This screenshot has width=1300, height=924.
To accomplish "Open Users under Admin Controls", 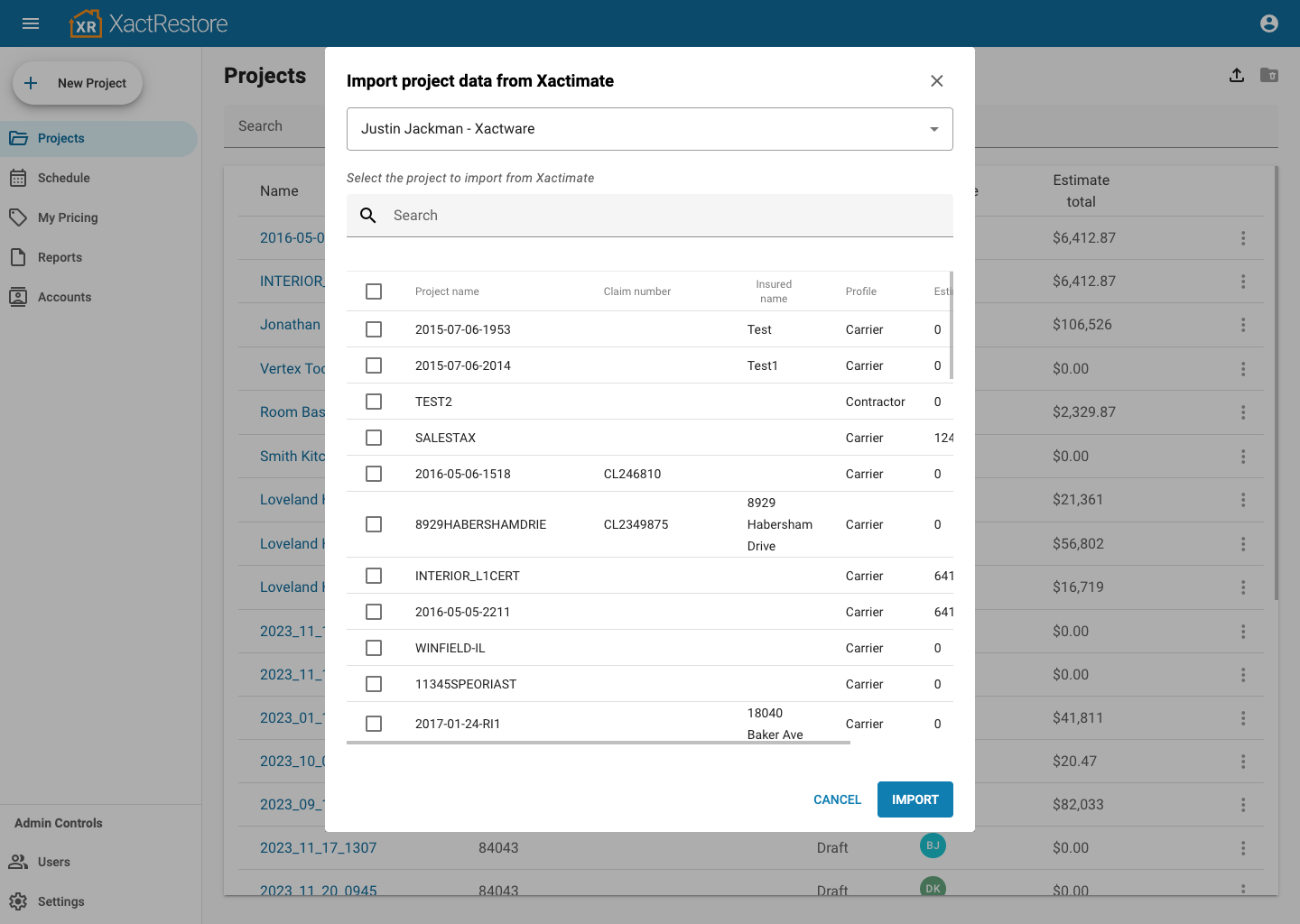I will (x=98, y=862).
